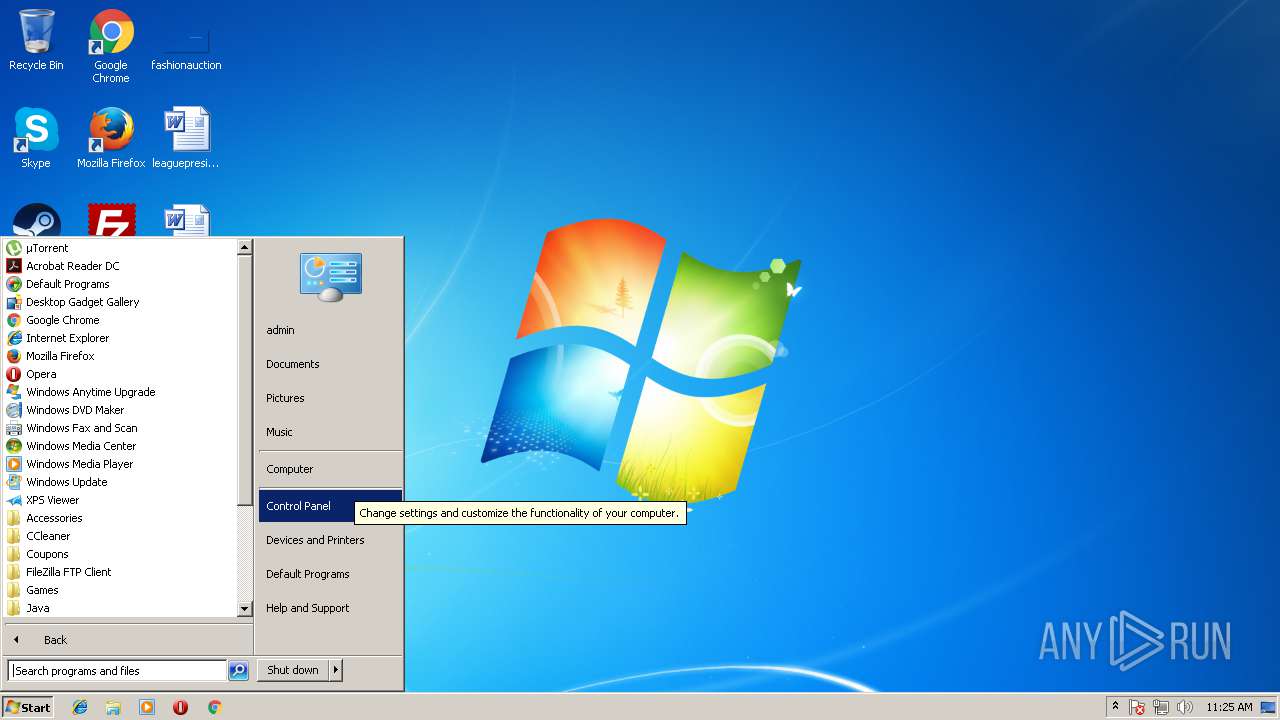Click the programs list scroll up arrow
The width and height of the screenshot is (1280, 720).
[x=245, y=247]
